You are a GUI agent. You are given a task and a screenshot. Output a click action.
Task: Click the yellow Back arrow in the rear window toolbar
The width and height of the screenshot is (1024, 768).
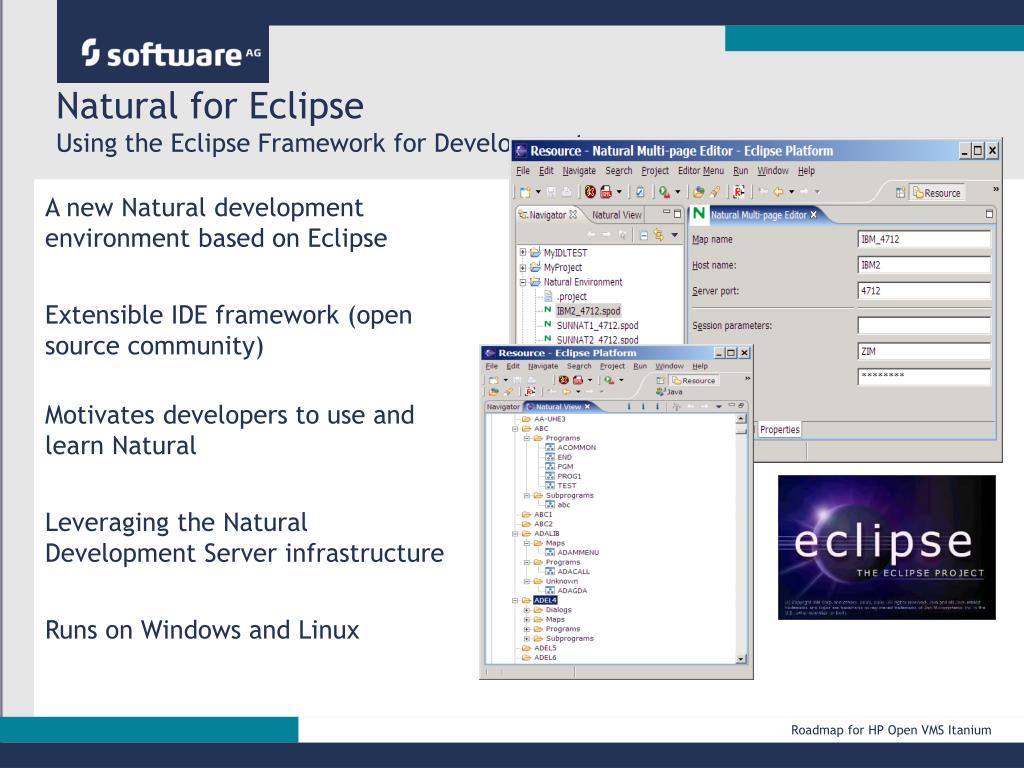pos(778,192)
